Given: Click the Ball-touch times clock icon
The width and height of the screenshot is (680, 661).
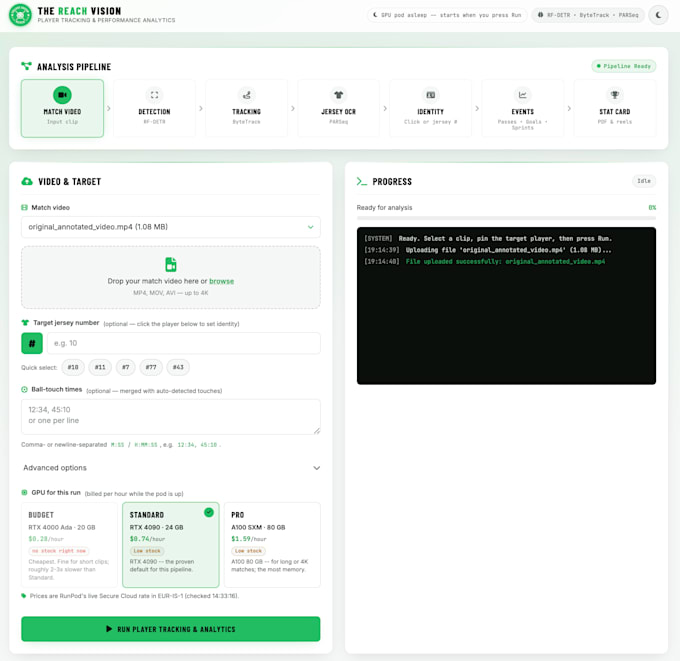Looking at the screenshot, I should [x=24, y=389].
